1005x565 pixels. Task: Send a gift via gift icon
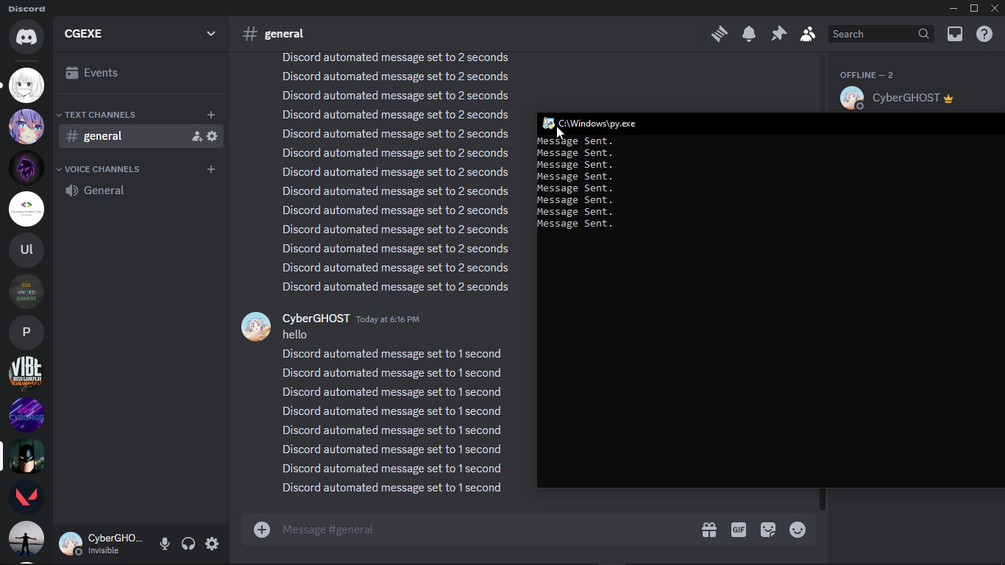[709, 530]
